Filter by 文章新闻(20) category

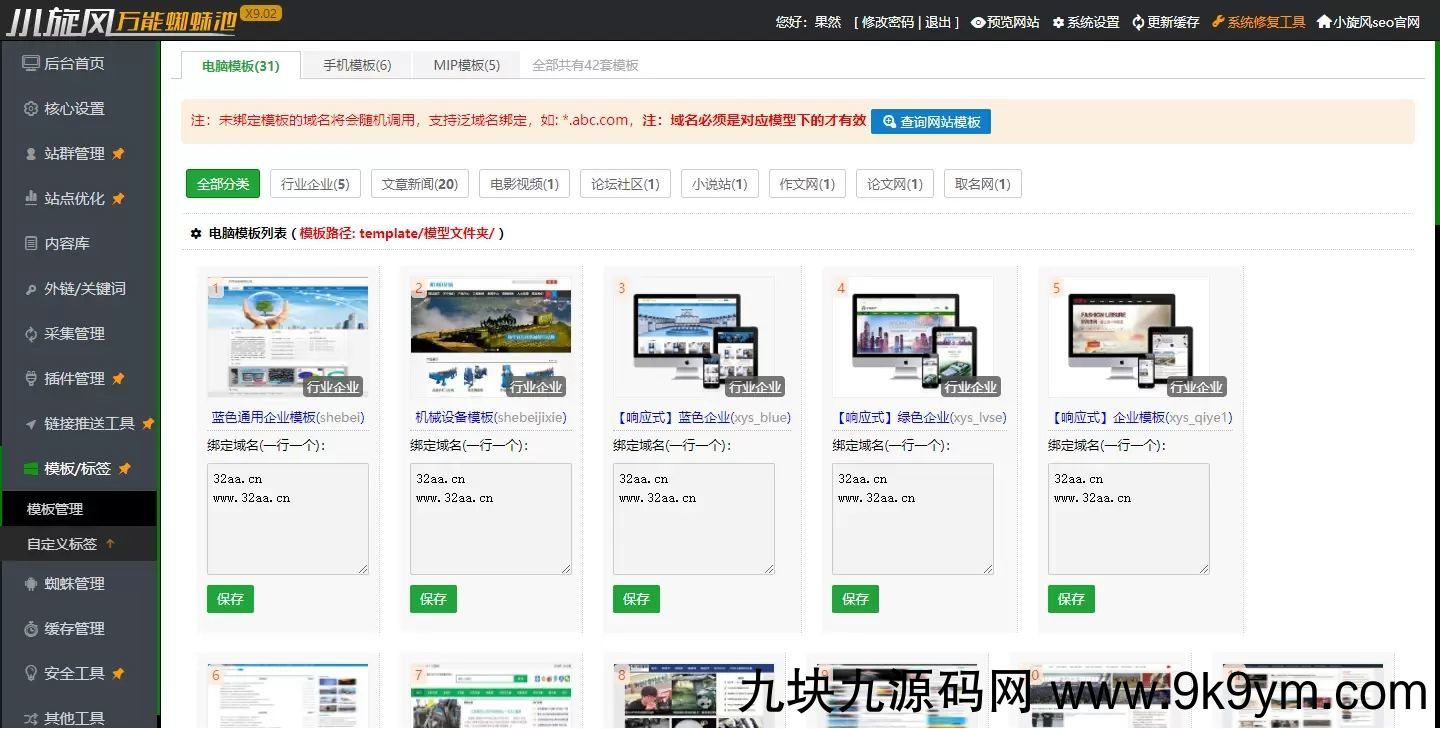420,184
